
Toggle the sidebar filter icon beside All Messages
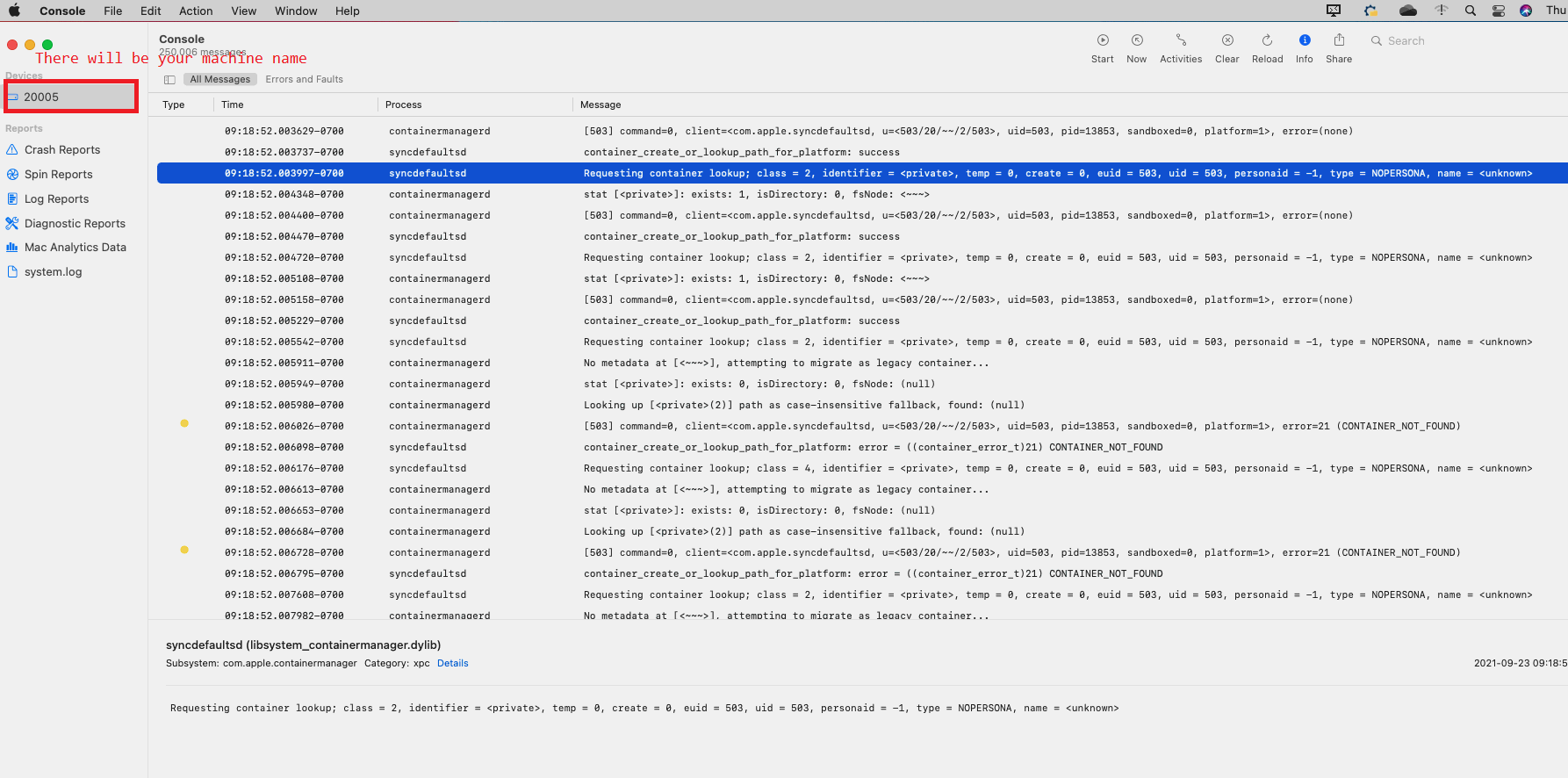pyautogui.click(x=169, y=80)
